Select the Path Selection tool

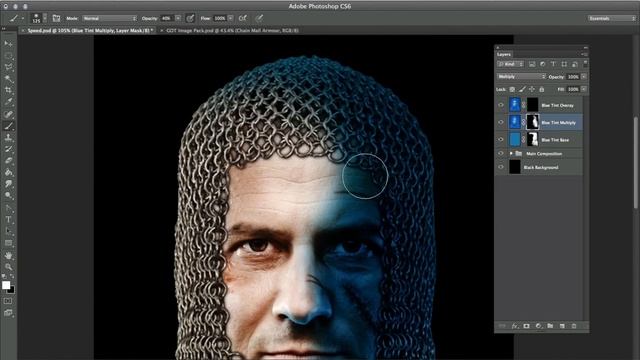[x=8, y=231]
